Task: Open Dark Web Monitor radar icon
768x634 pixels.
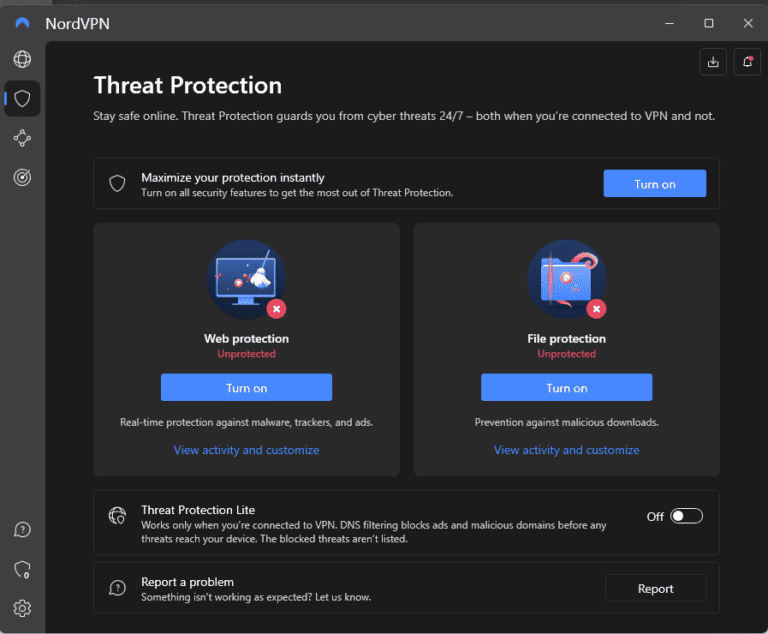Action: click(x=22, y=177)
